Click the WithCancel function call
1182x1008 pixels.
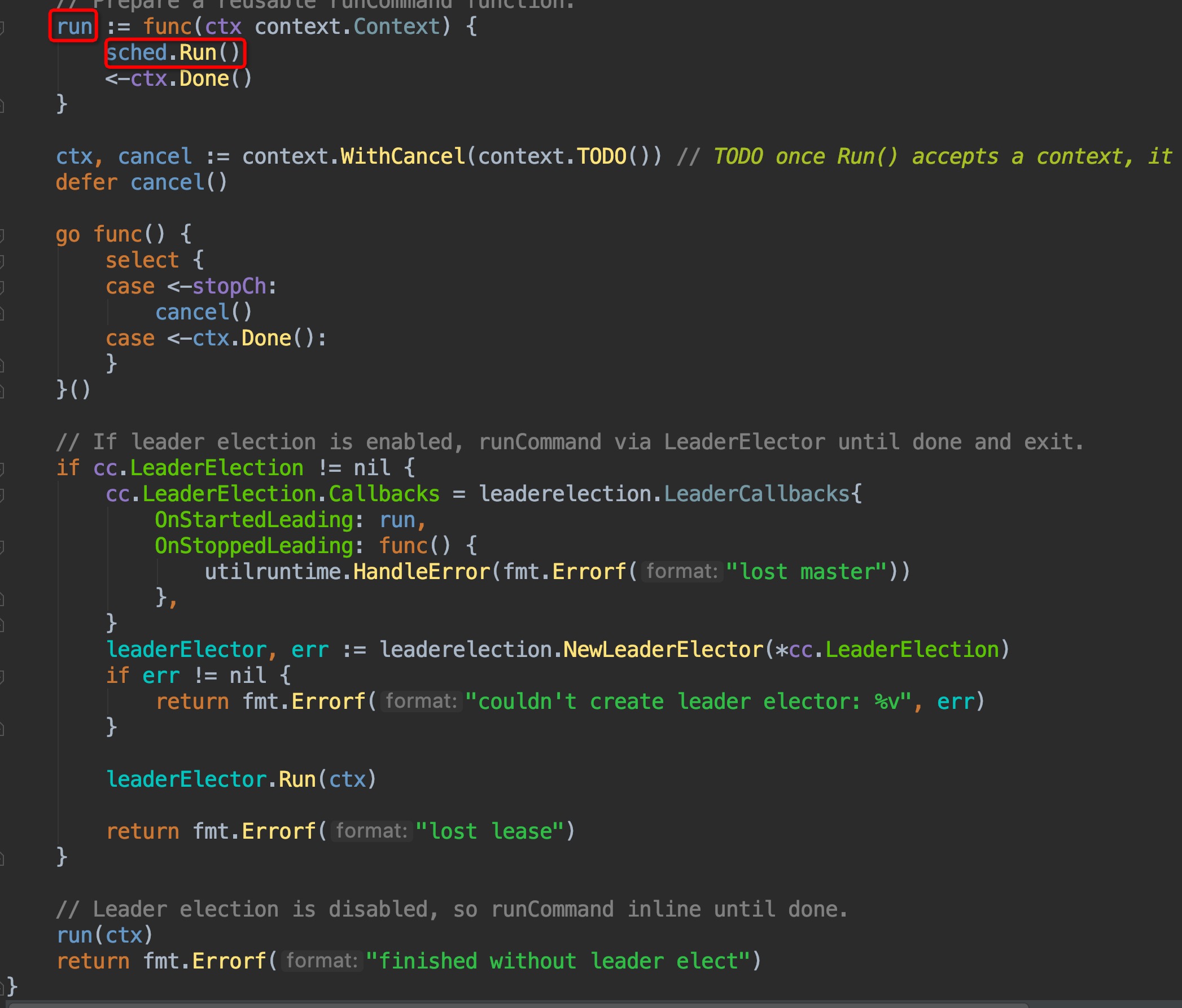[402, 156]
